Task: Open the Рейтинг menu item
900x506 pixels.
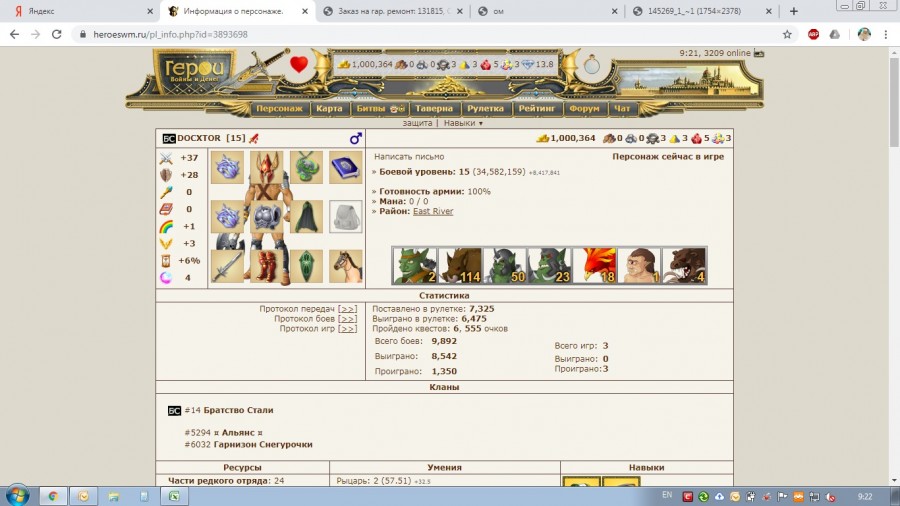Action: pos(537,108)
